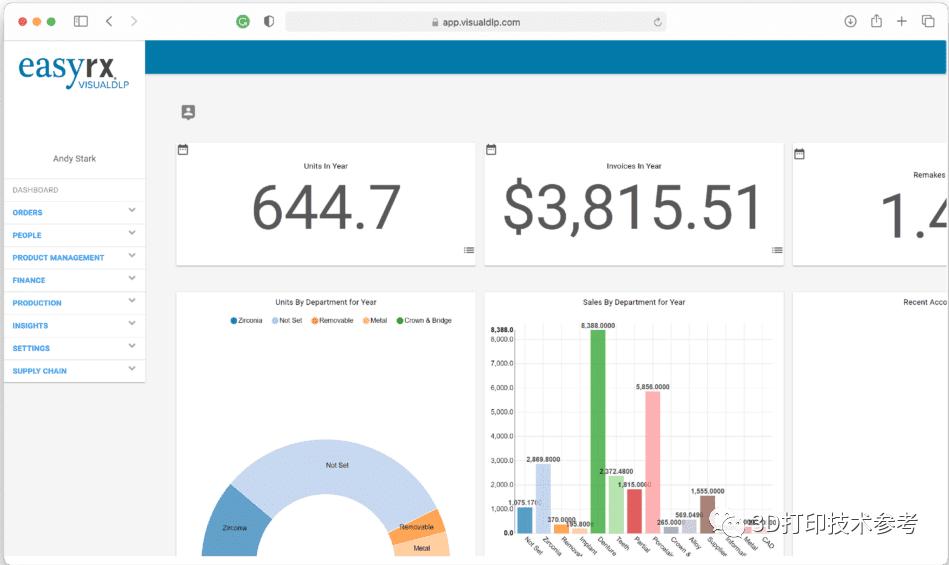Screen dimensions: 949x565
Task: Click list icon on Invoices In Year card
Action: click(x=777, y=250)
